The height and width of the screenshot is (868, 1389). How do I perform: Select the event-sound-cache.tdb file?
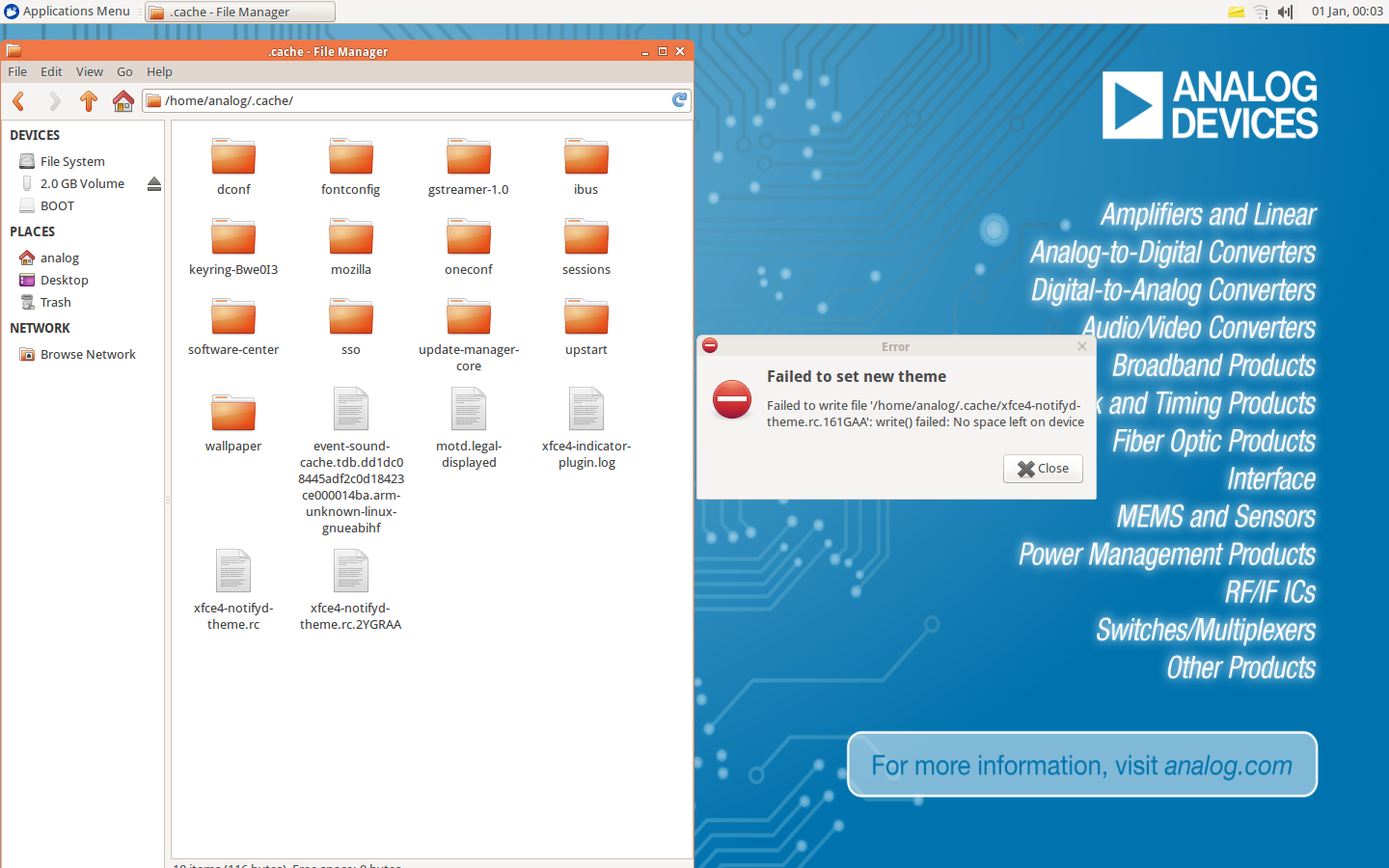click(351, 461)
